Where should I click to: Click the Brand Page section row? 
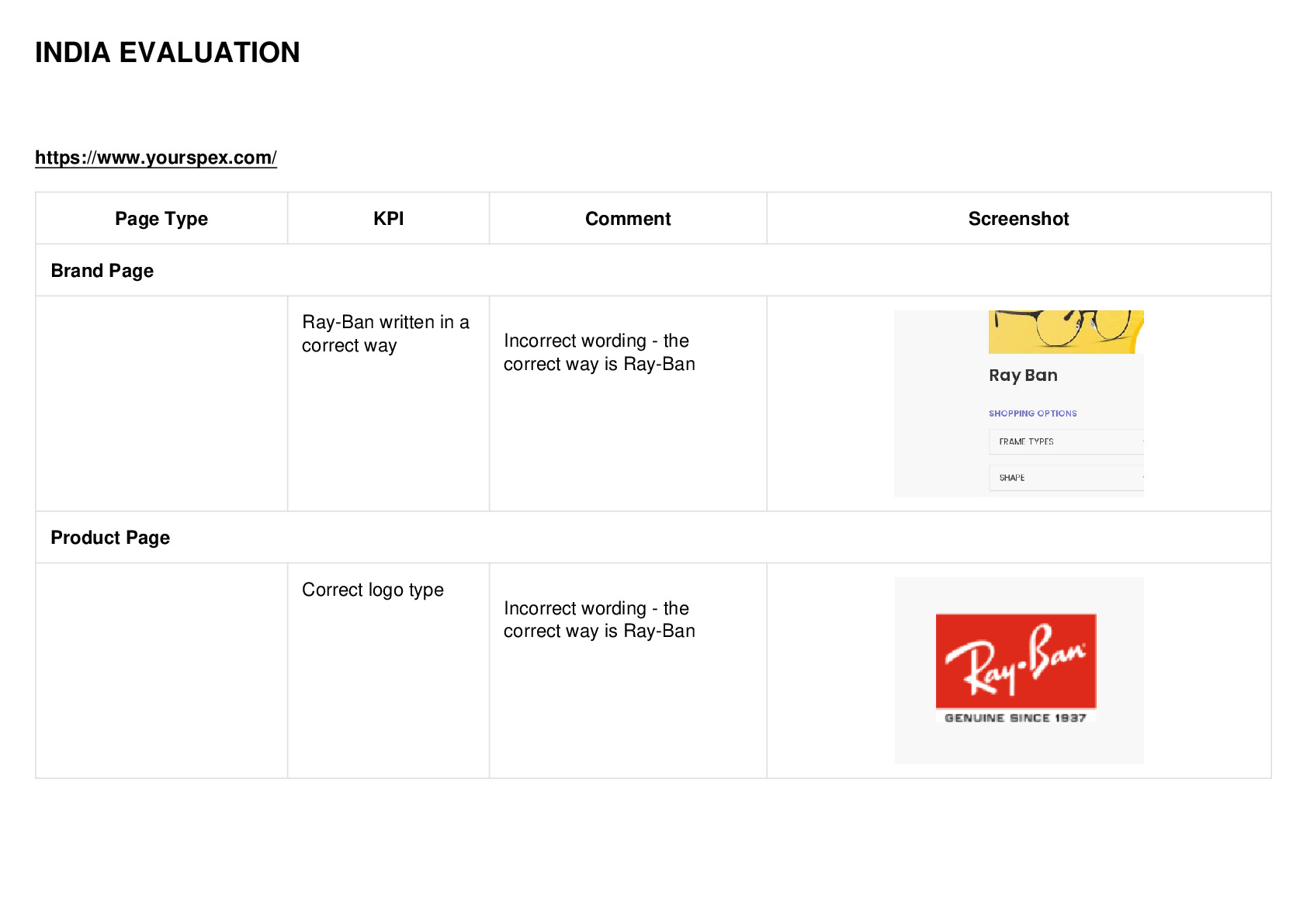pos(653,270)
